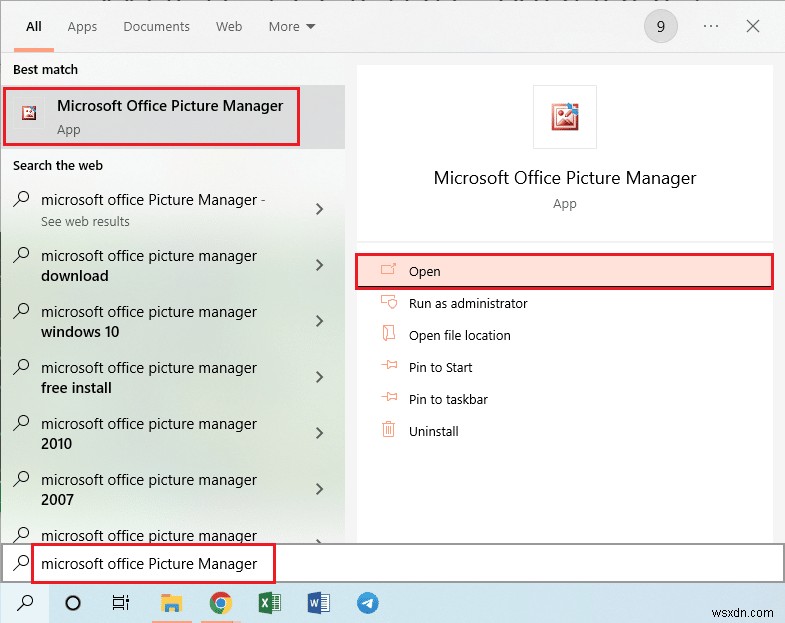Open Excel from the taskbar
This screenshot has height=623, width=785.
269,603
